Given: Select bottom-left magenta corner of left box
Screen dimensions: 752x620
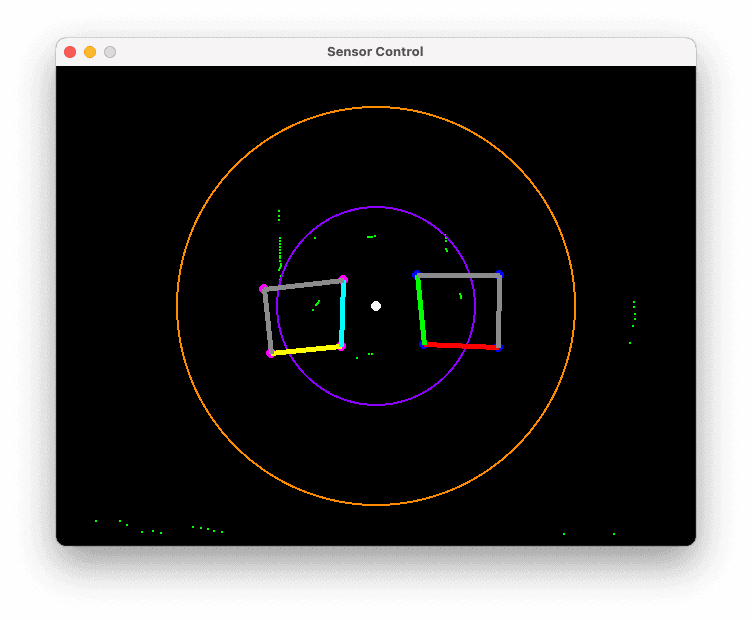Looking at the screenshot, I should point(270,354).
